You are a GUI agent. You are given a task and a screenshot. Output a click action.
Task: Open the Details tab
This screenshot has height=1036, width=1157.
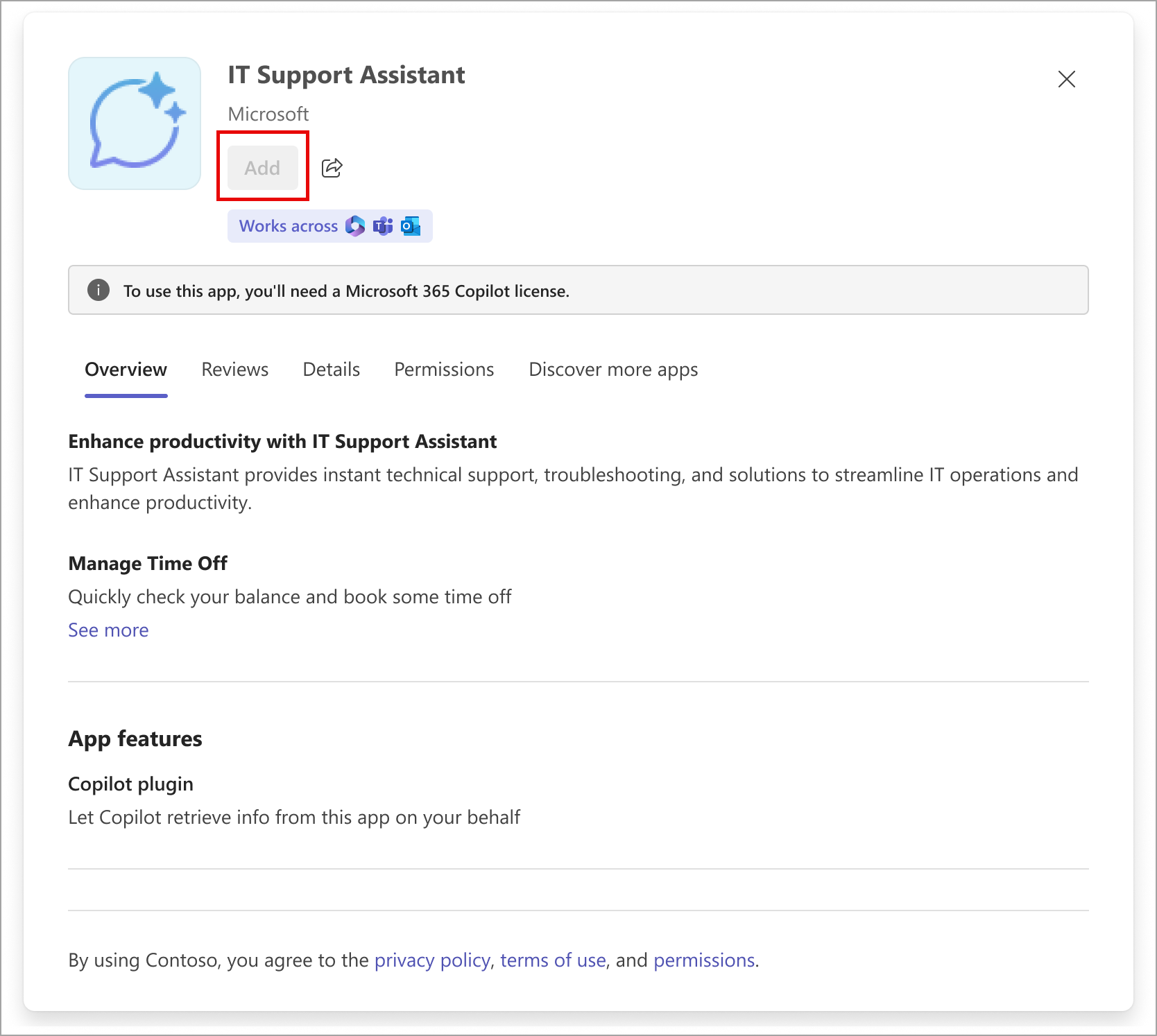[331, 370]
